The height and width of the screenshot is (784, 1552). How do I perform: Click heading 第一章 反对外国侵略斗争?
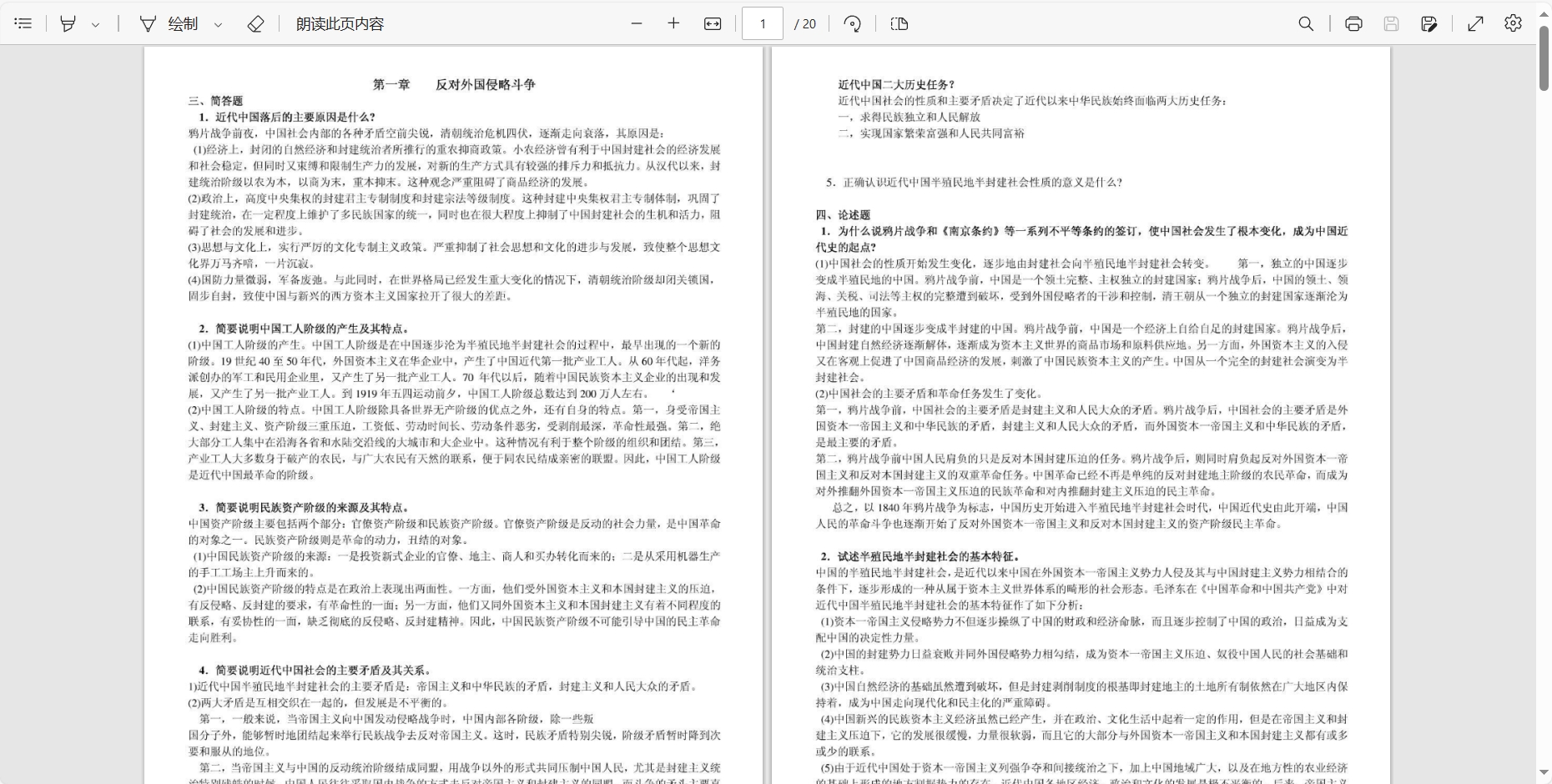[x=454, y=84]
